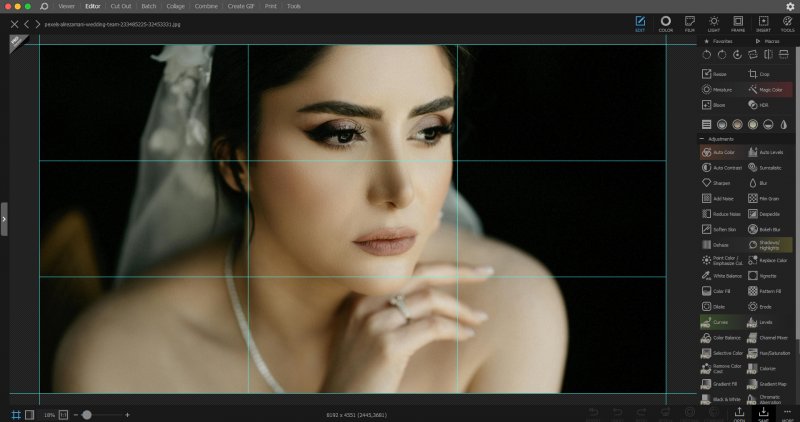Open Color Balance adjustment

tap(721, 337)
